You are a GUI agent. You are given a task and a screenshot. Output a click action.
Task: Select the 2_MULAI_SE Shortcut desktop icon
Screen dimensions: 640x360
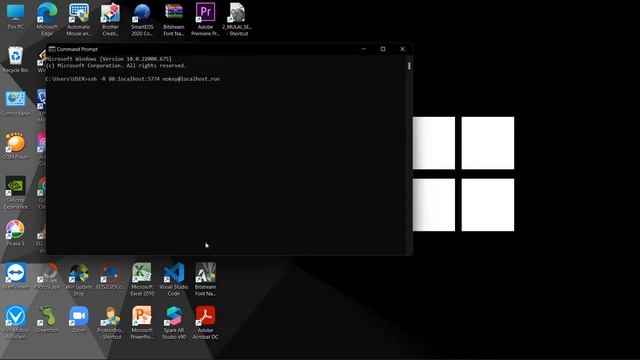coord(237,19)
